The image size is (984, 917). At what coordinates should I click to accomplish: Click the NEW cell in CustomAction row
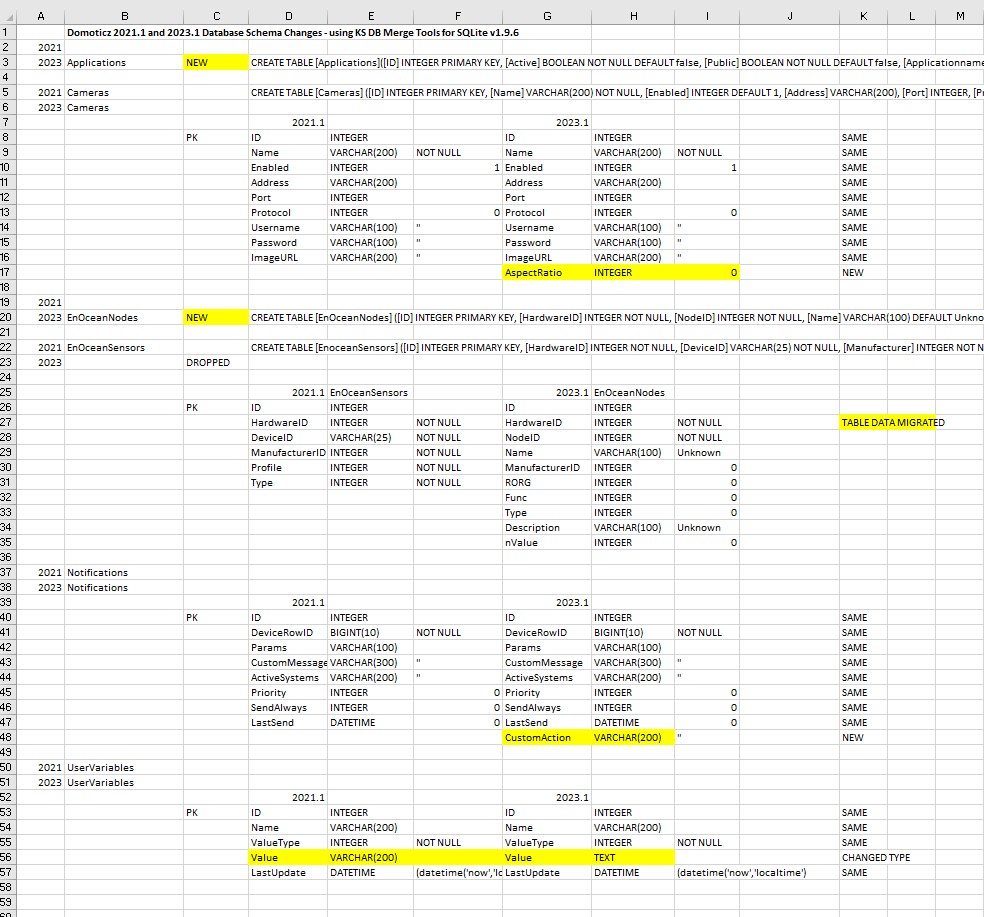[864, 737]
